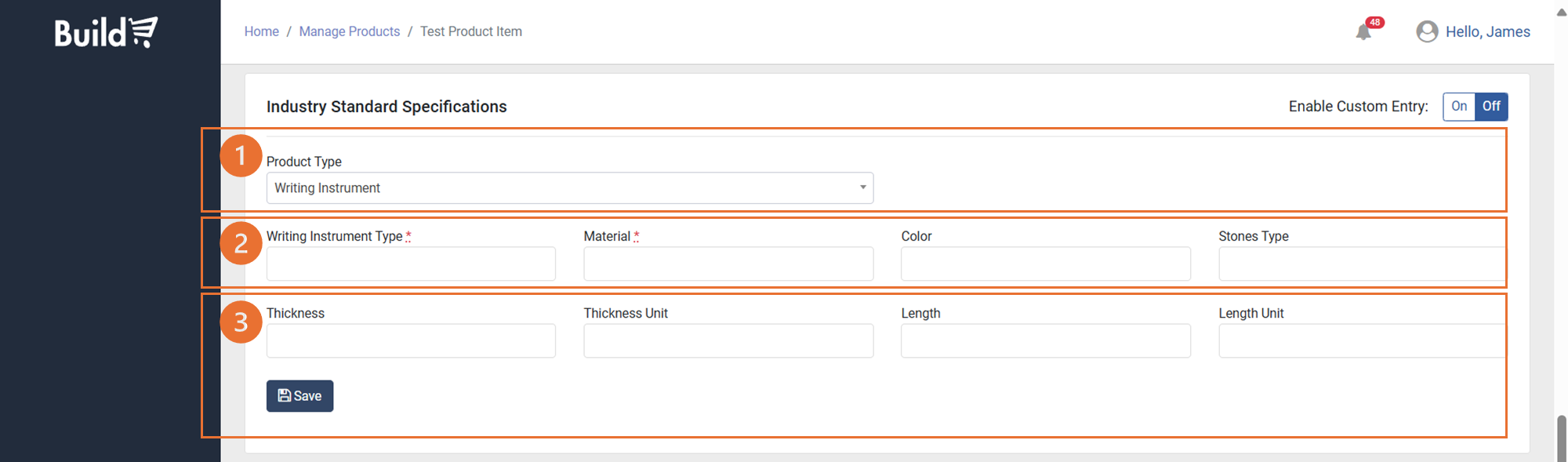Click the Thickness Unit field
Viewport: 1568px width, 462px height.
pos(728,341)
